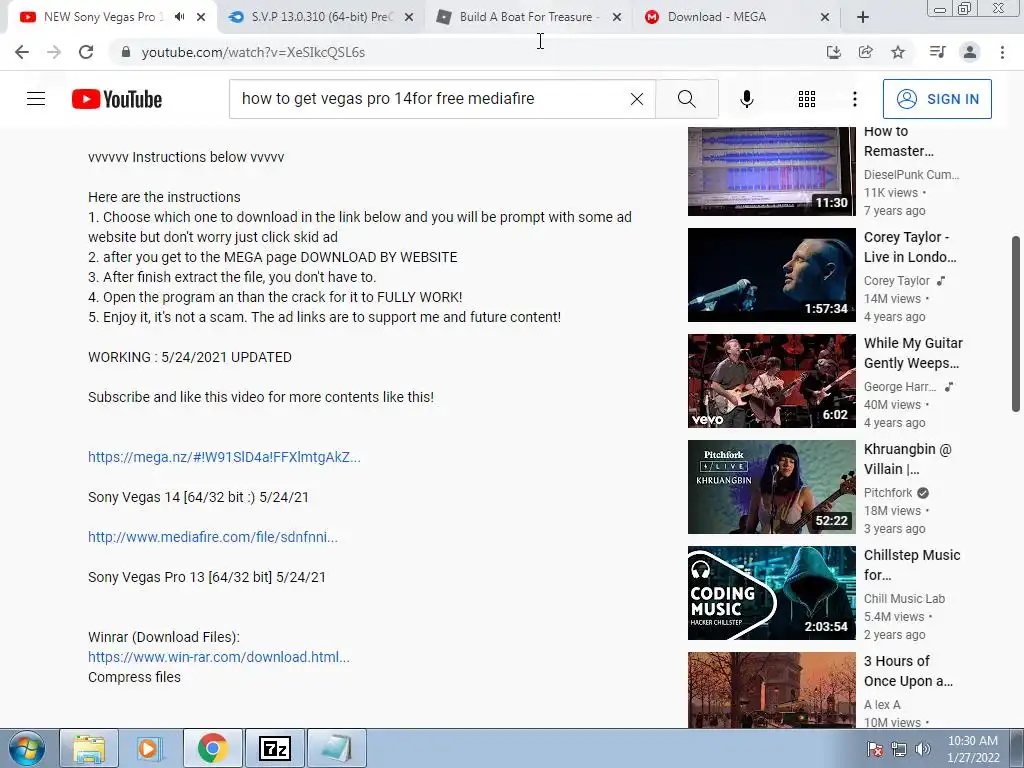This screenshot has width=1024, height=768.
Task: Open the Coding Music thumbnail
Action: pos(771,592)
